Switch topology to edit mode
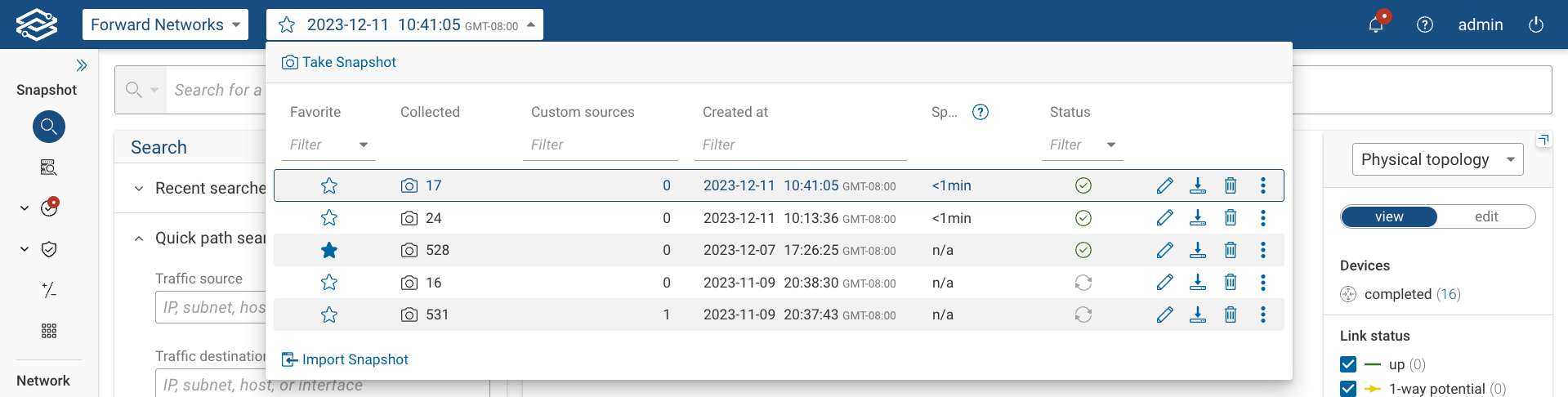 tap(1486, 216)
